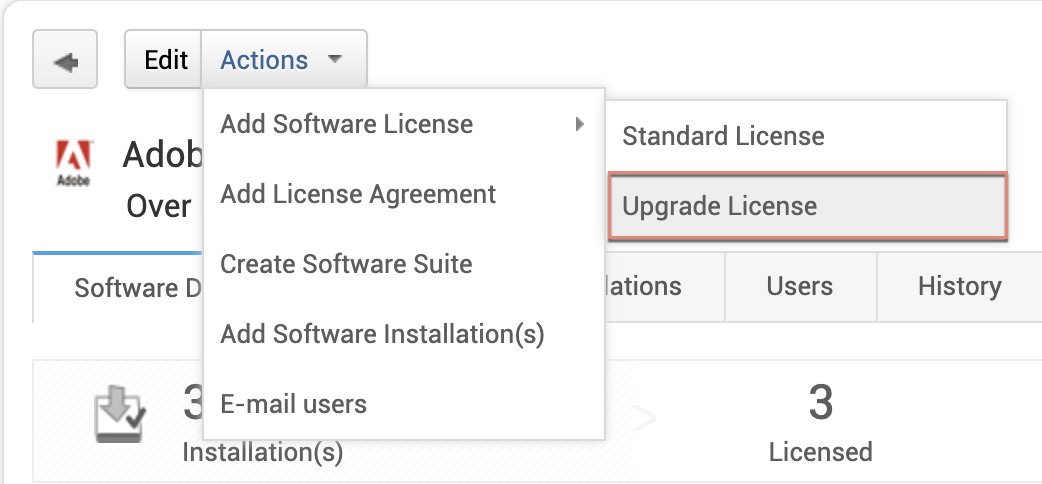Select Create Software Suite option
This screenshot has height=484, width=1042.
[346, 264]
